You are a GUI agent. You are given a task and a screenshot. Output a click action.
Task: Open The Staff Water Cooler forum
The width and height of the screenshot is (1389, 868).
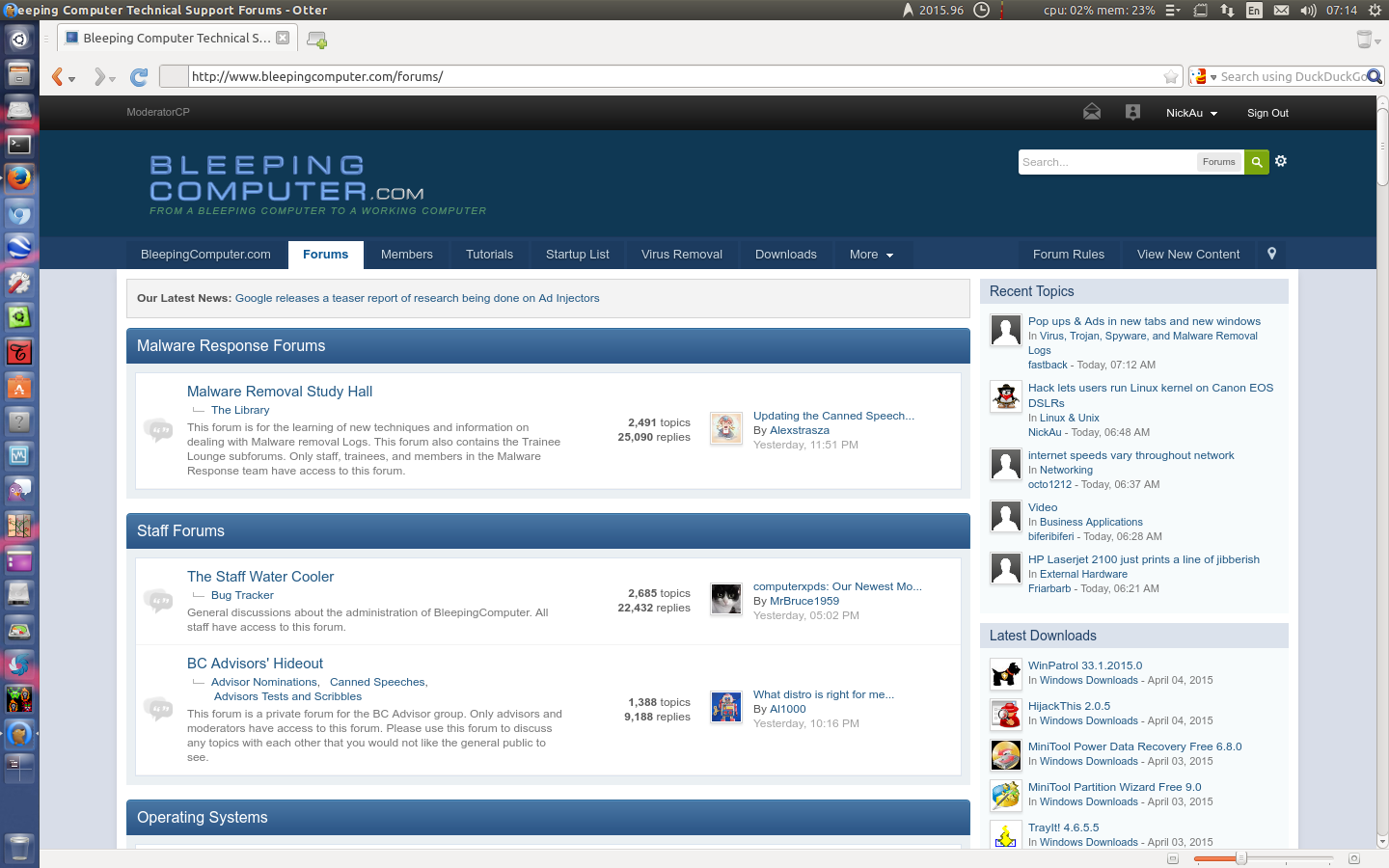point(260,577)
